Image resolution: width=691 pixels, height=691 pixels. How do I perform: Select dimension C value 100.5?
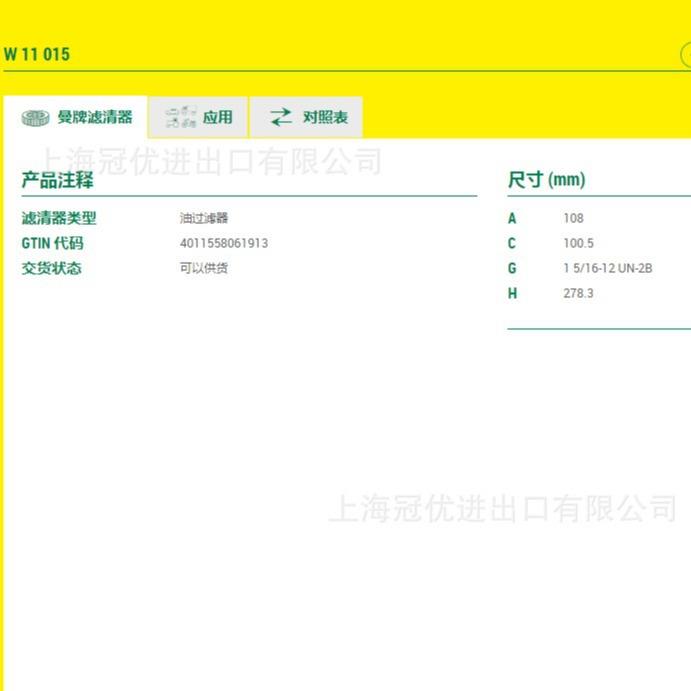tap(579, 243)
